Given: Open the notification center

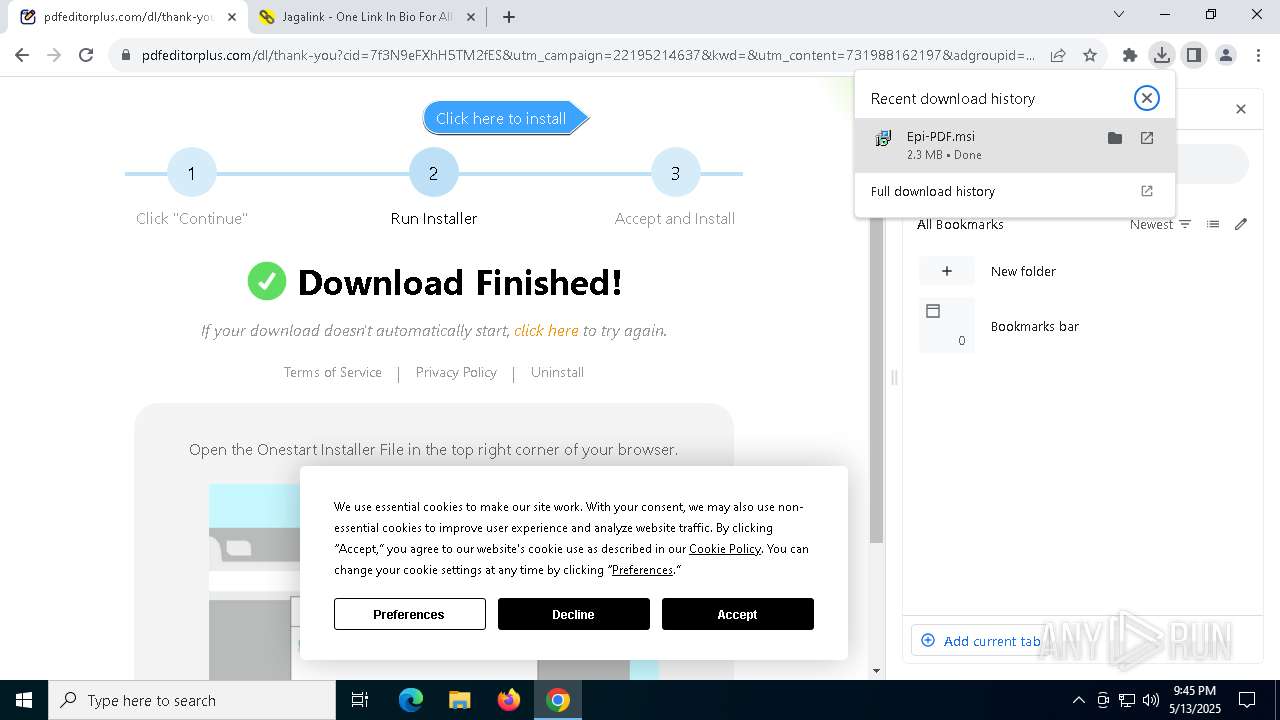Looking at the screenshot, I should click(x=1247, y=700).
